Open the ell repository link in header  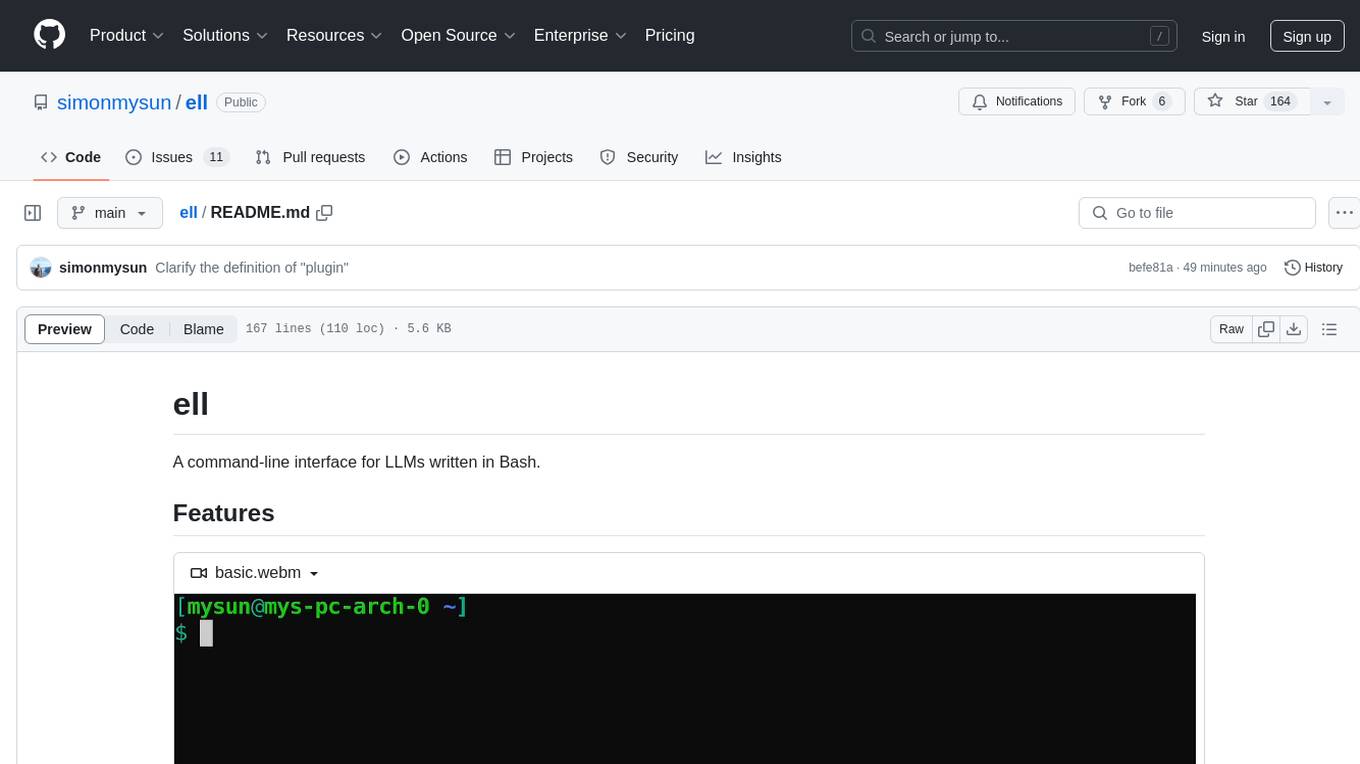196,102
